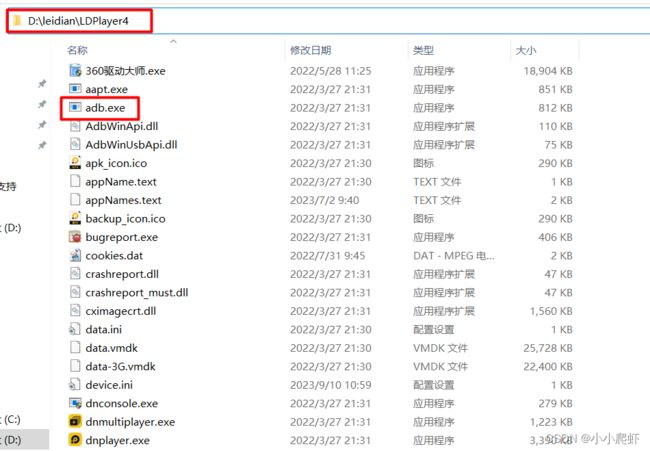Click the device.ini file icon

[75, 385]
